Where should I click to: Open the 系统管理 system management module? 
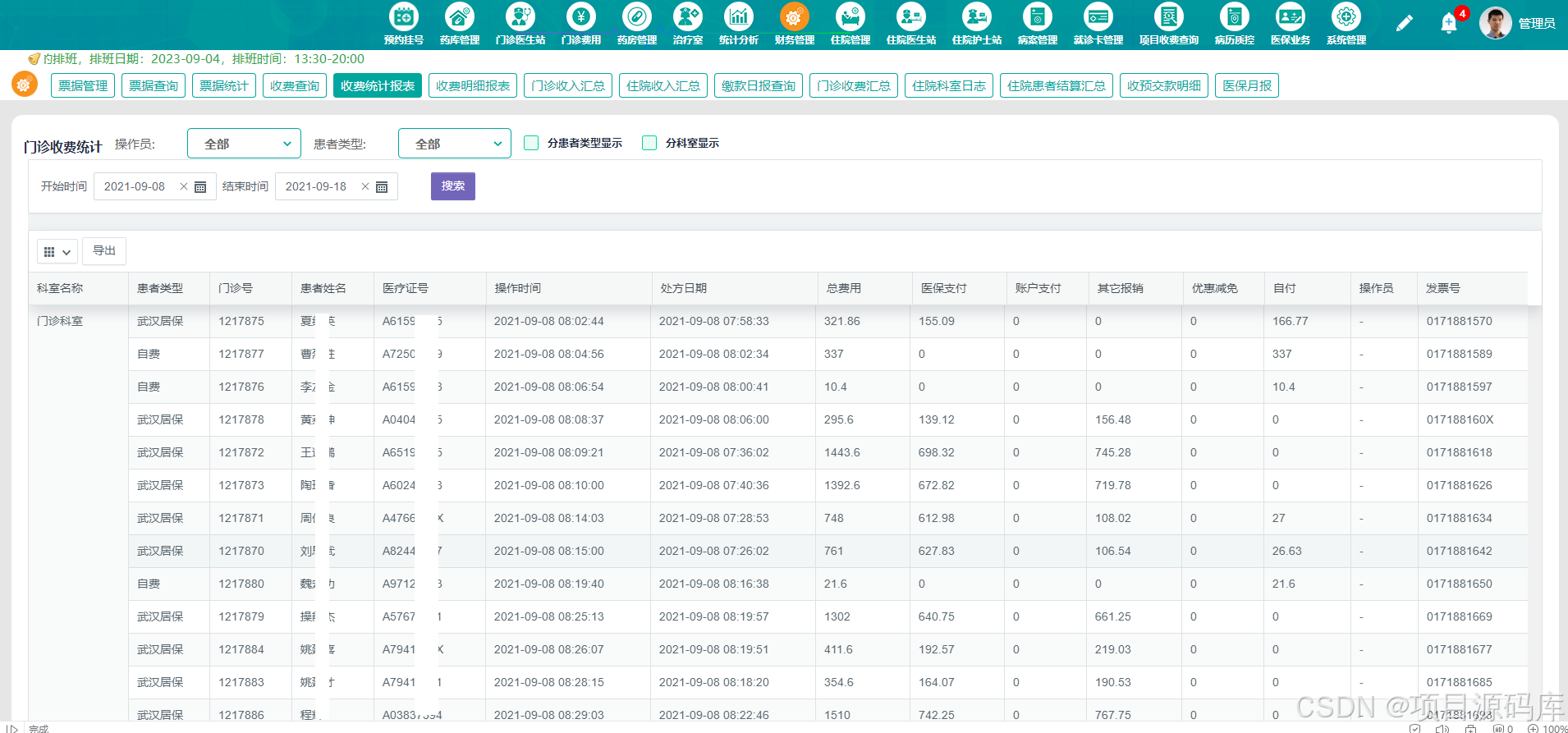pos(1346,24)
